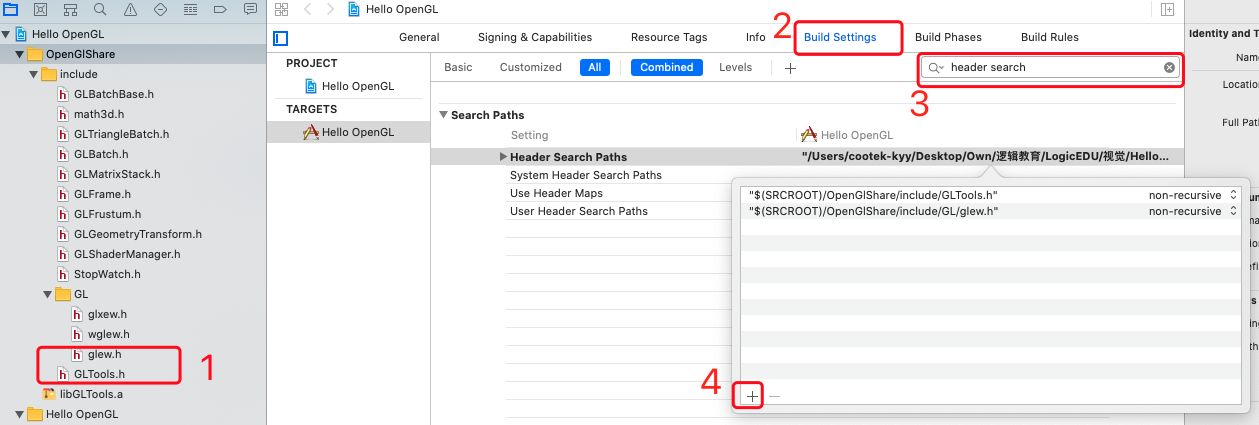Select GLGeometryTransform.h header file

point(129,234)
